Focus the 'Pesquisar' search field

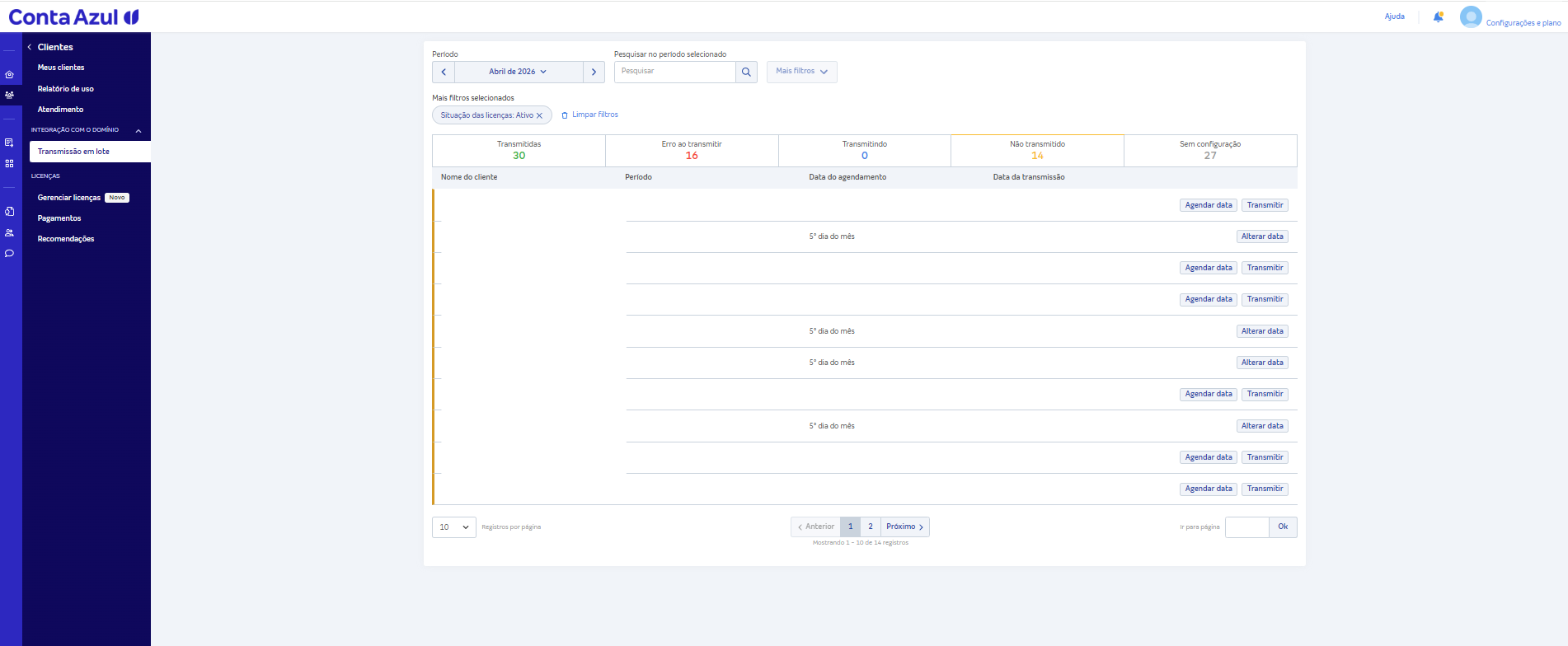click(x=674, y=72)
